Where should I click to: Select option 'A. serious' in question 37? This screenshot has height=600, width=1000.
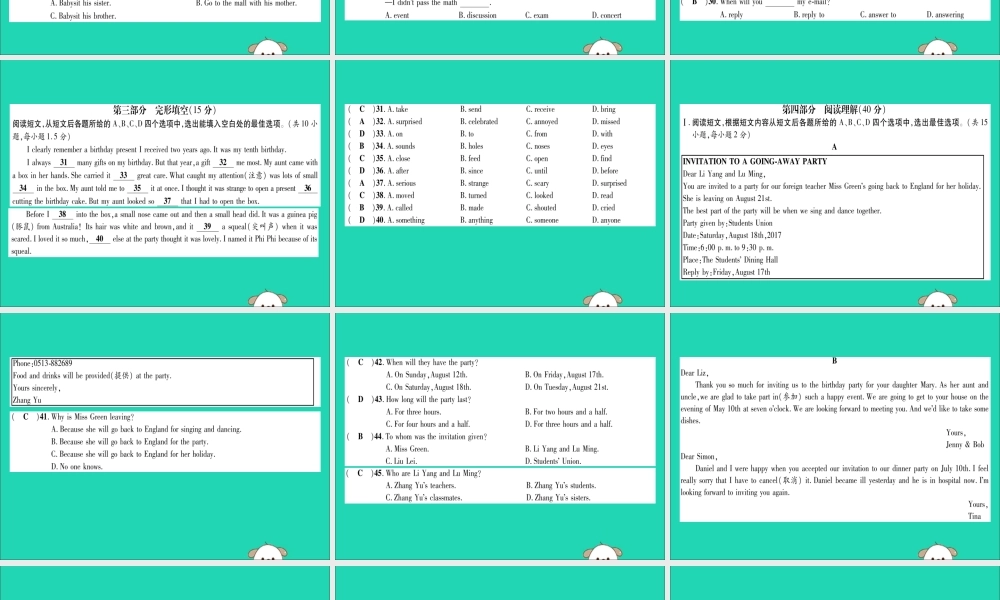401,183
